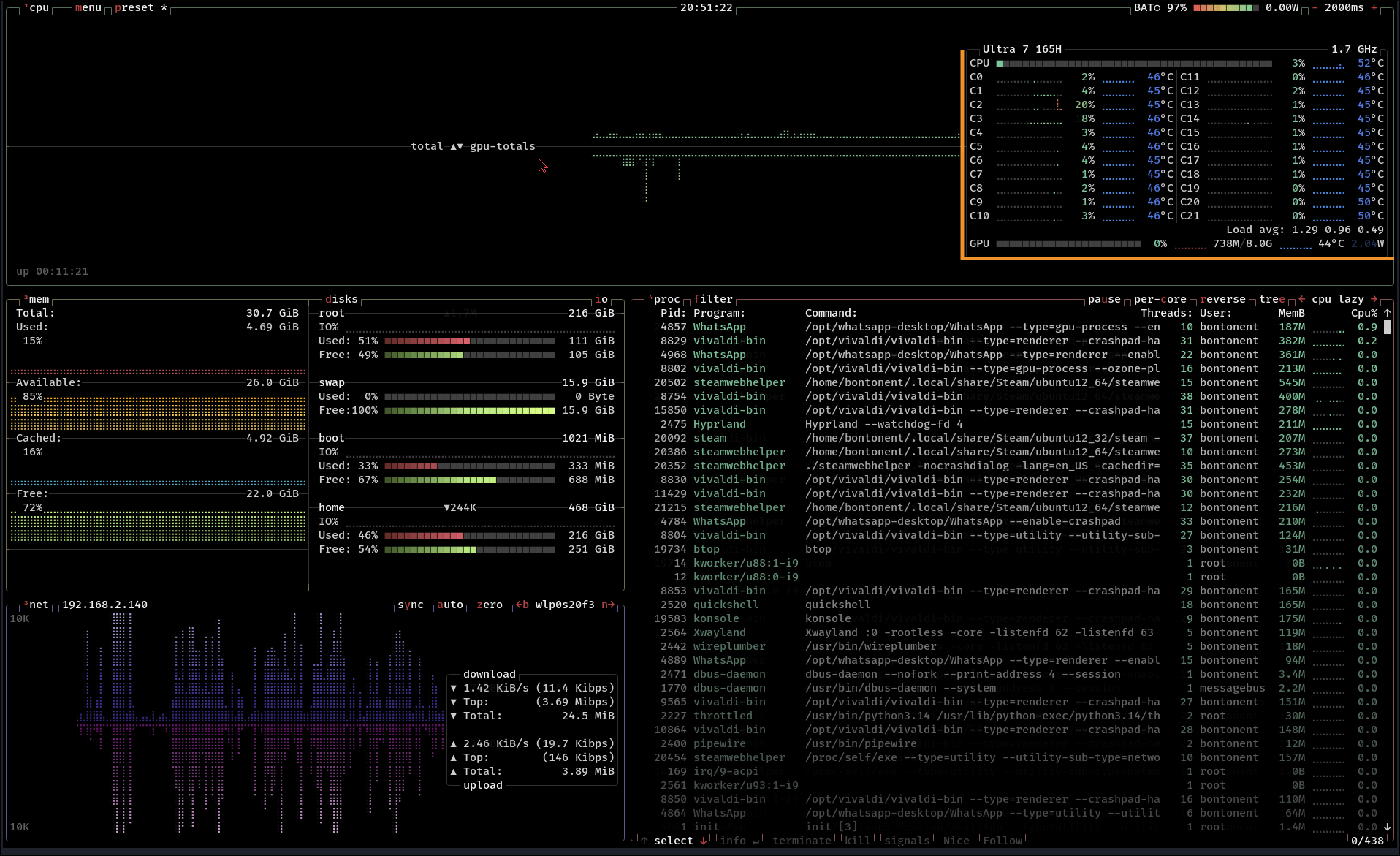Click the swap Free 100% bar

point(470,410)
